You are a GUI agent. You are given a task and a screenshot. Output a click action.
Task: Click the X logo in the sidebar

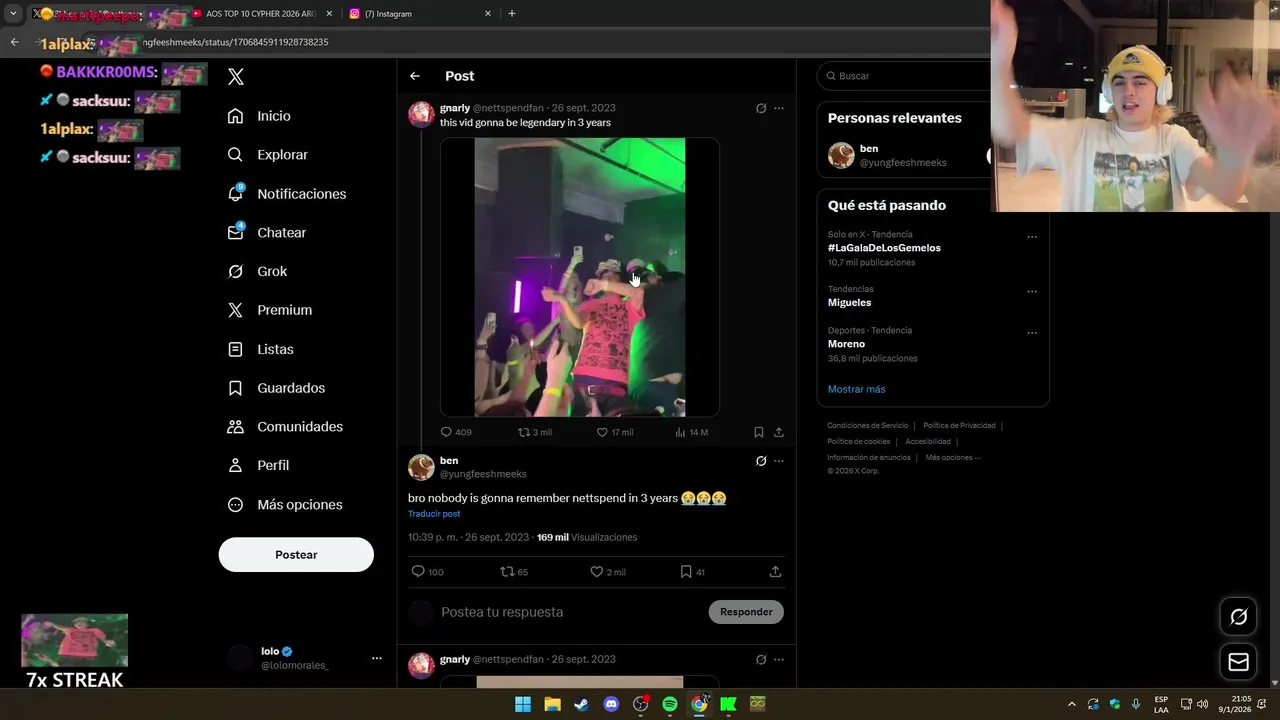point(236,77)
